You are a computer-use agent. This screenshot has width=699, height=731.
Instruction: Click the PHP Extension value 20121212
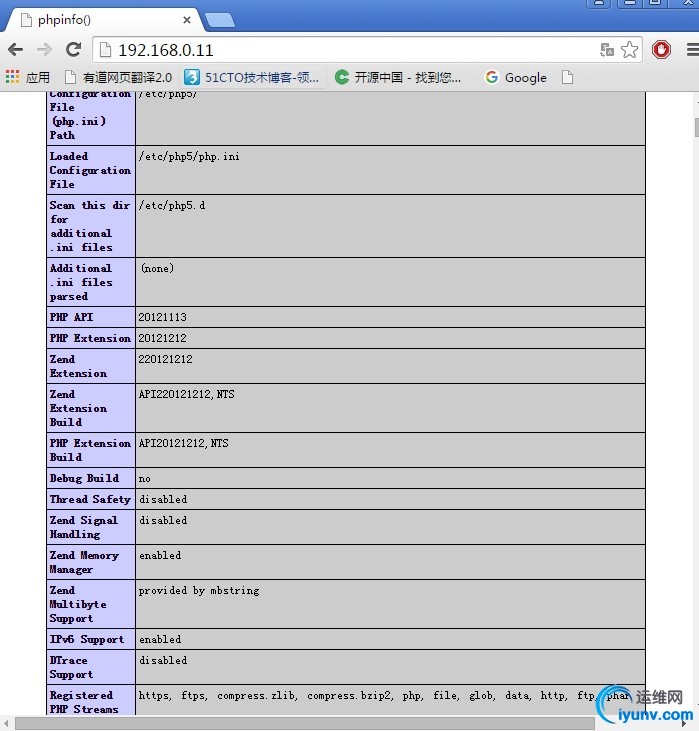[x=162, y=338]
